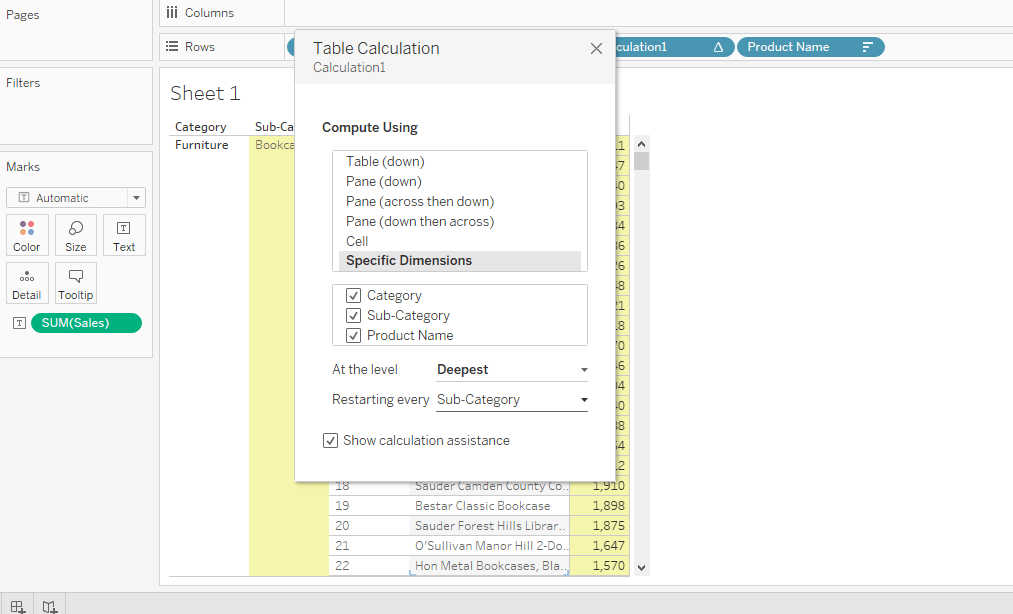Close the Table Calculation dialog

tap(596, 48)
